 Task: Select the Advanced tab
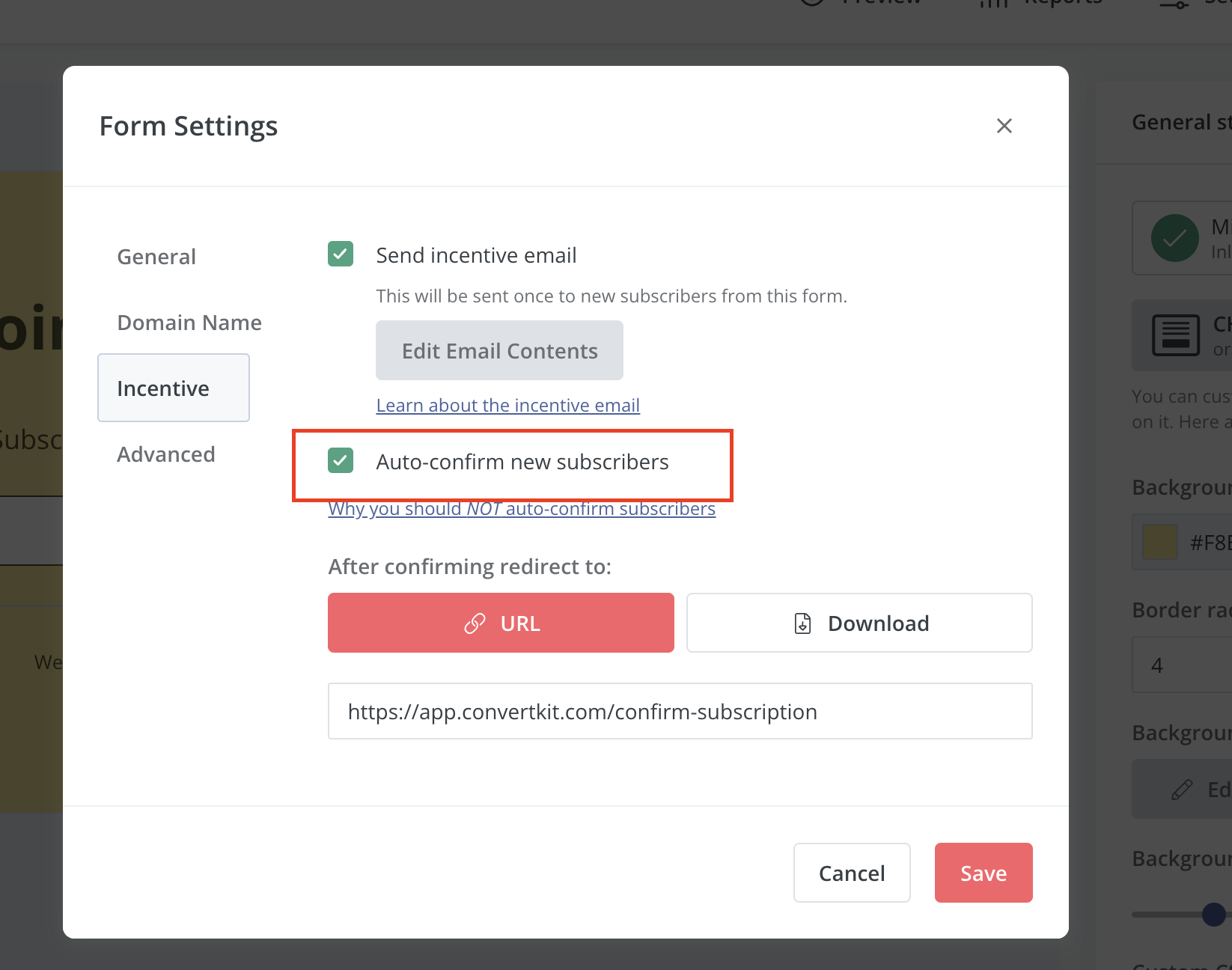coord(165,454)
